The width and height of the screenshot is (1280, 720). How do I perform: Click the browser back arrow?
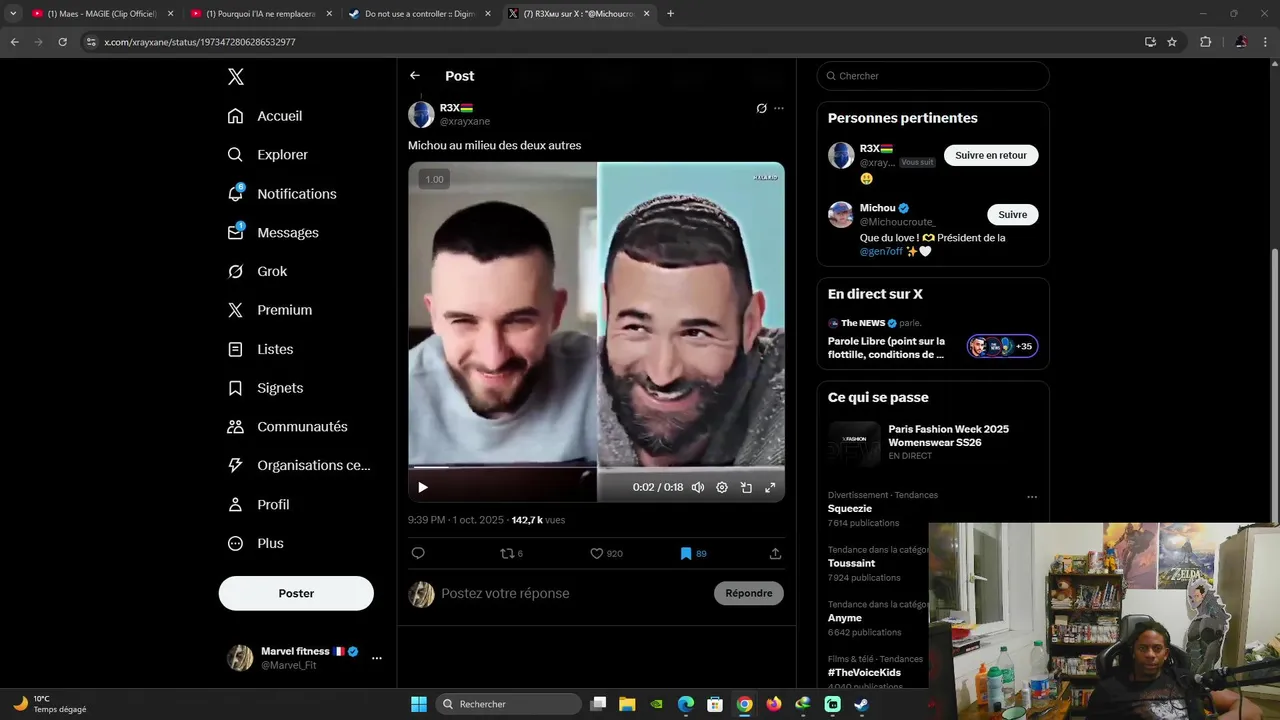tap(14, 42)
